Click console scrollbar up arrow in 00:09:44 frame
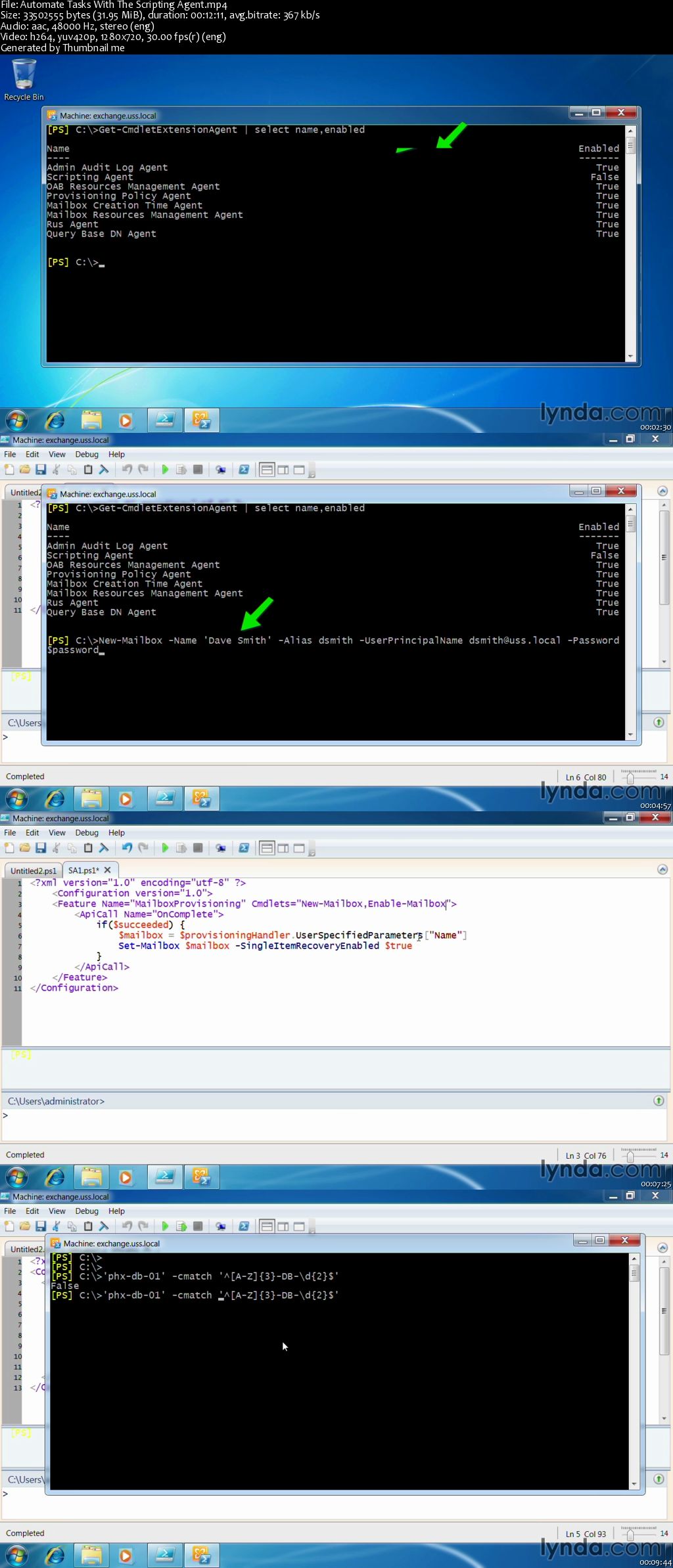673x1568 pixels. [x=634, y=1259]
